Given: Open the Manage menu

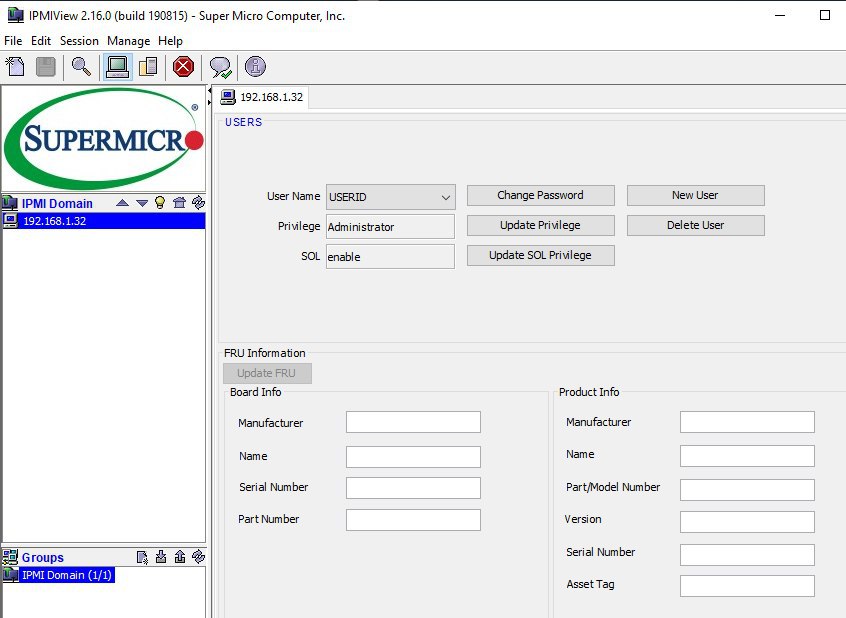Looking at the screenshot, I should [128, 41].
